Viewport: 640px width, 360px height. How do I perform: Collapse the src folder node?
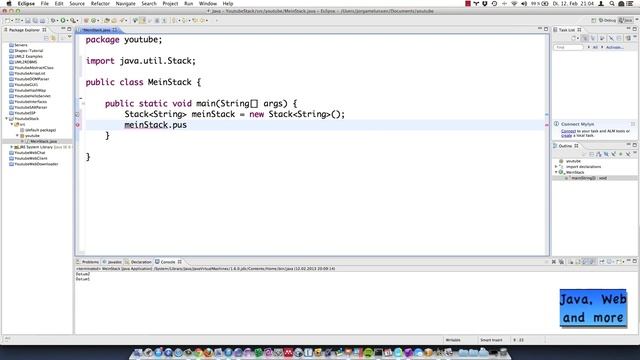click(12, 124)
